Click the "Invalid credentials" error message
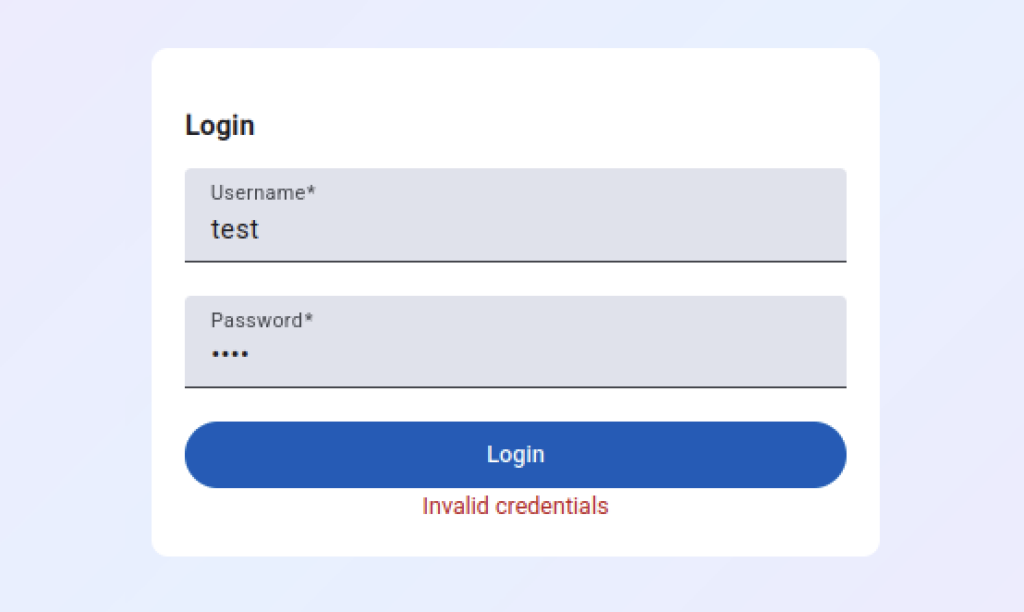This screenshot has height=612, width=1024. [x=515, y=506]
